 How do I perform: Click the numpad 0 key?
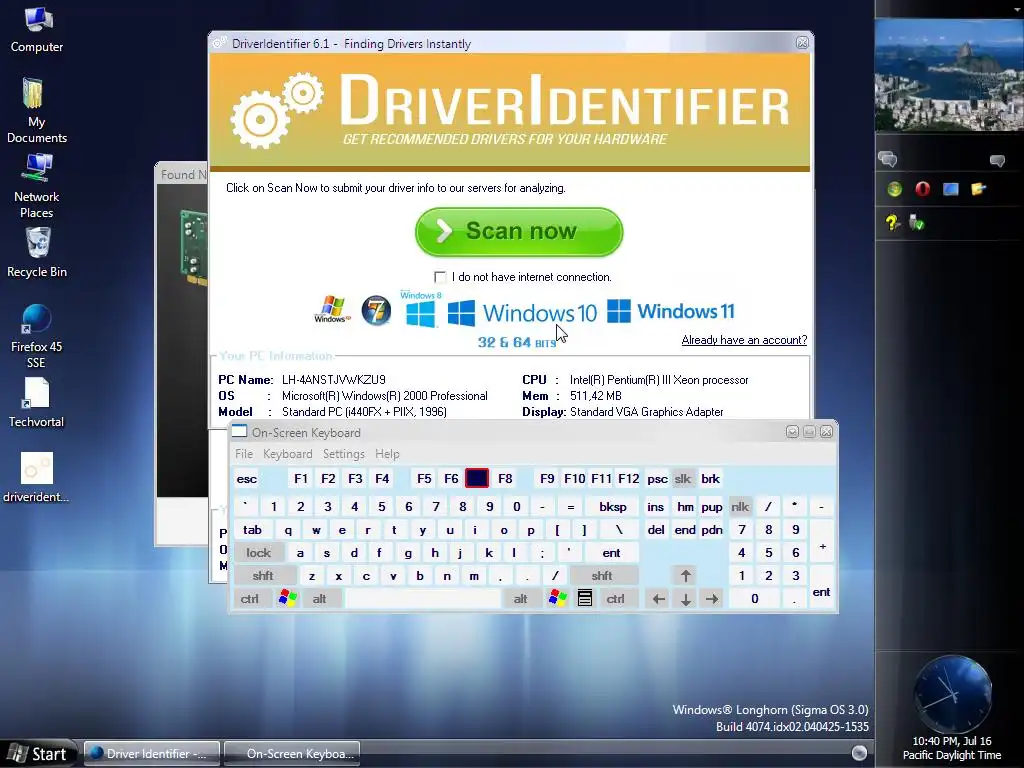pyautogui.click(x=755, y=599)
